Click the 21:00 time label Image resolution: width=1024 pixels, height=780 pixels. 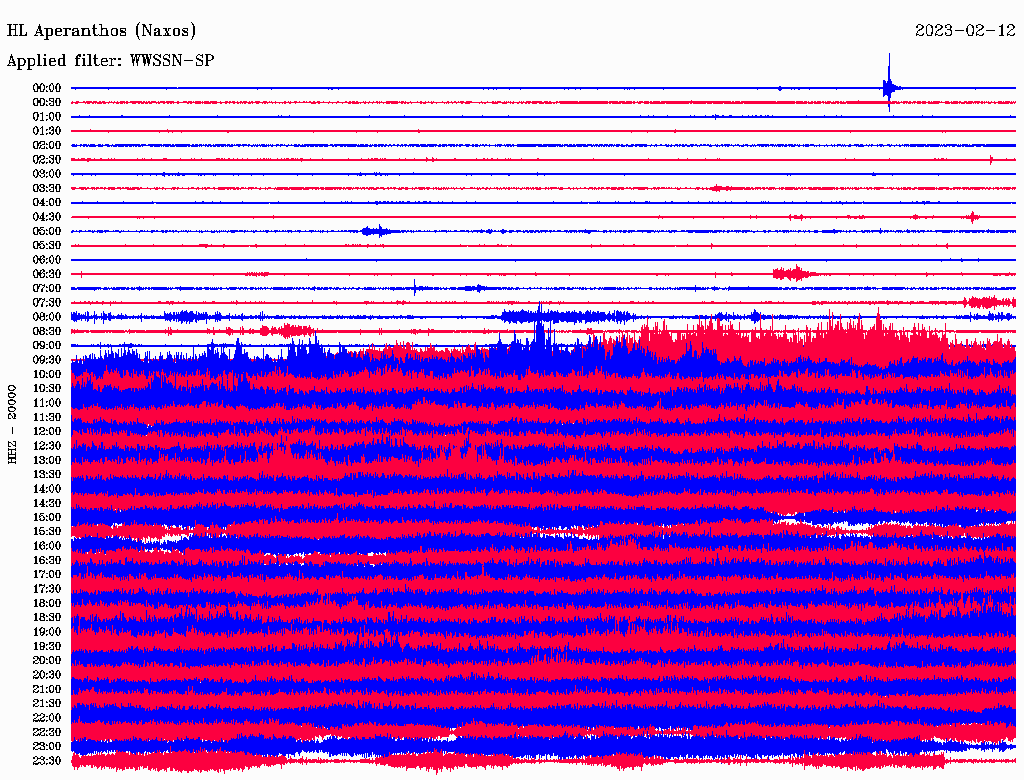47,689
